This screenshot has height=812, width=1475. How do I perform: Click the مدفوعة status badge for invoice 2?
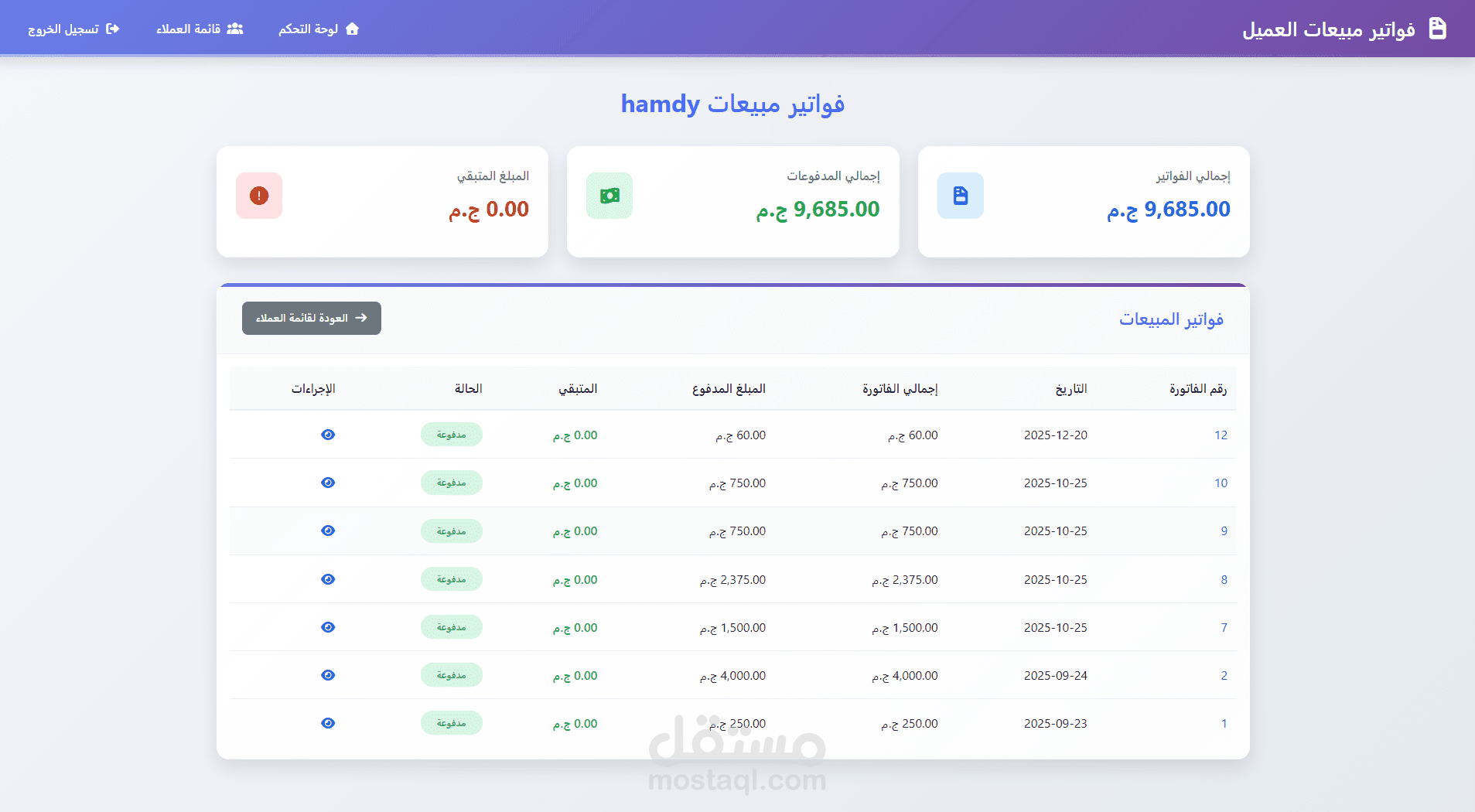[x=452, y=675]
